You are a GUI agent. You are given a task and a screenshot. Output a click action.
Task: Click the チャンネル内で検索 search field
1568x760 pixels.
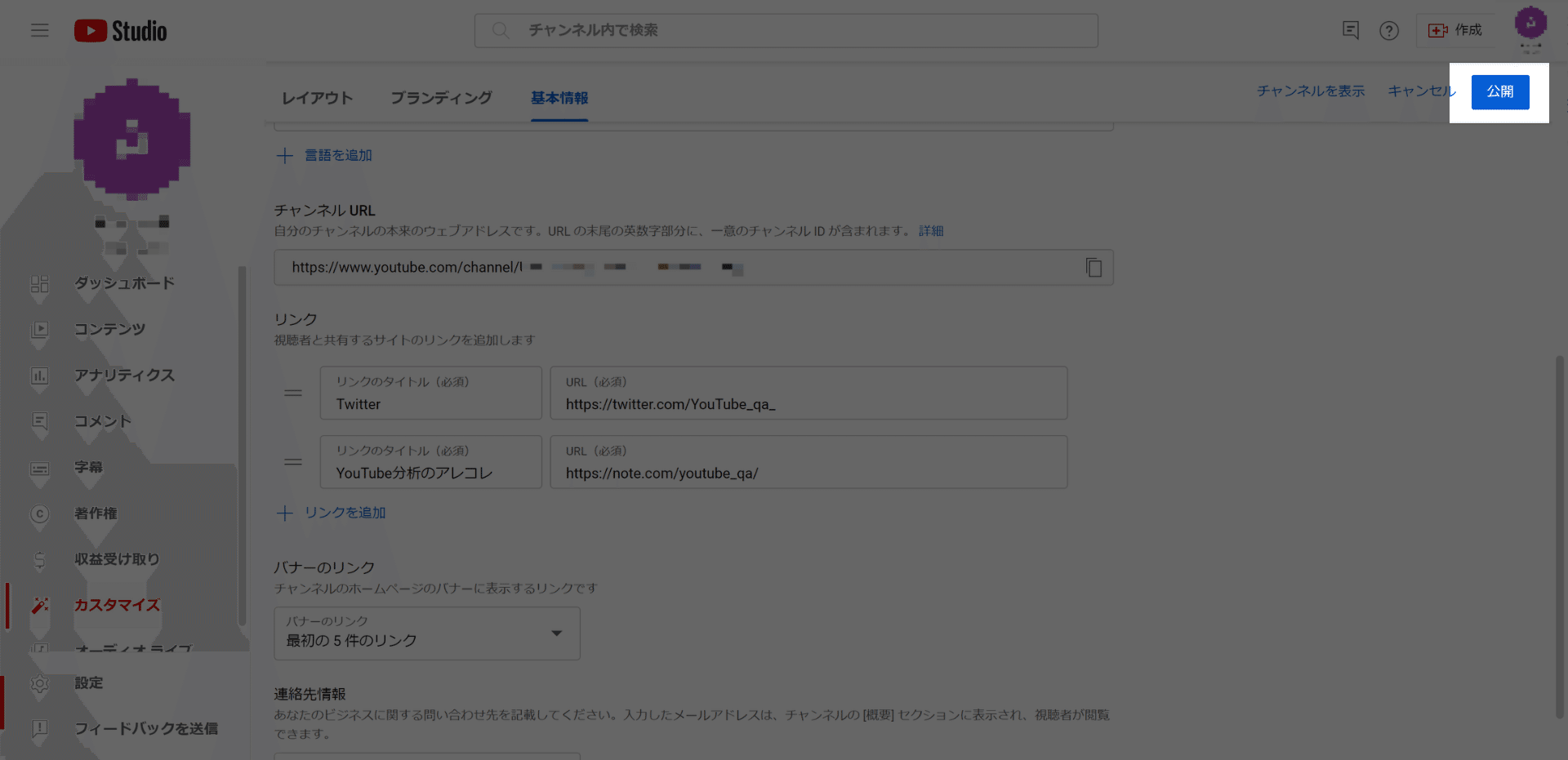click(786, 30)
